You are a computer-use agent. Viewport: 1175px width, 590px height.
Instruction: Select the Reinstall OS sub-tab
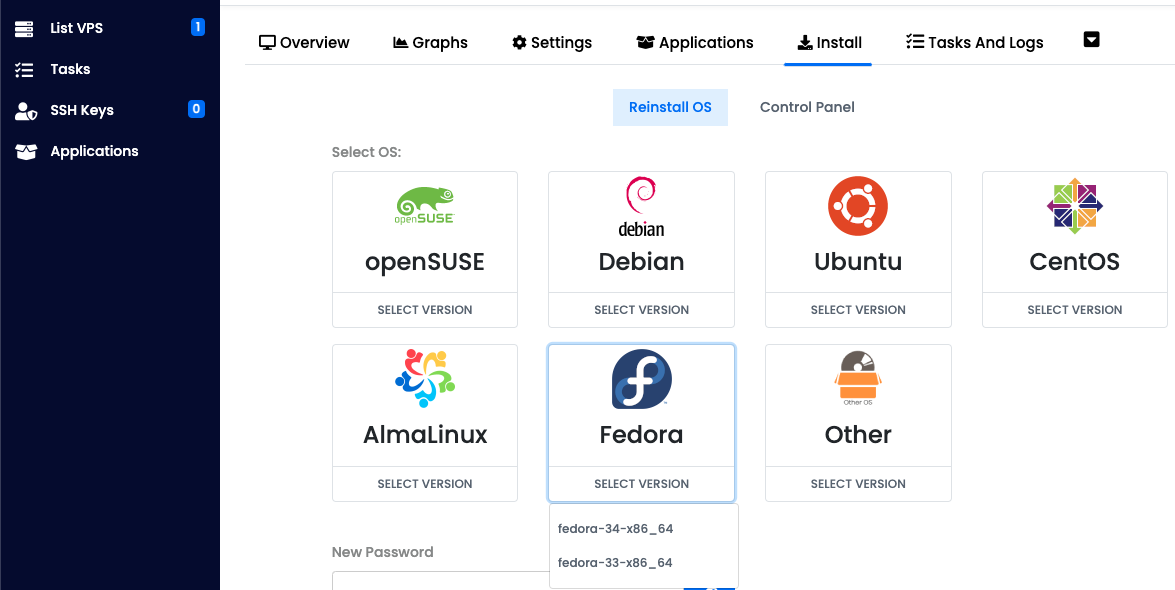click(670, 107)
